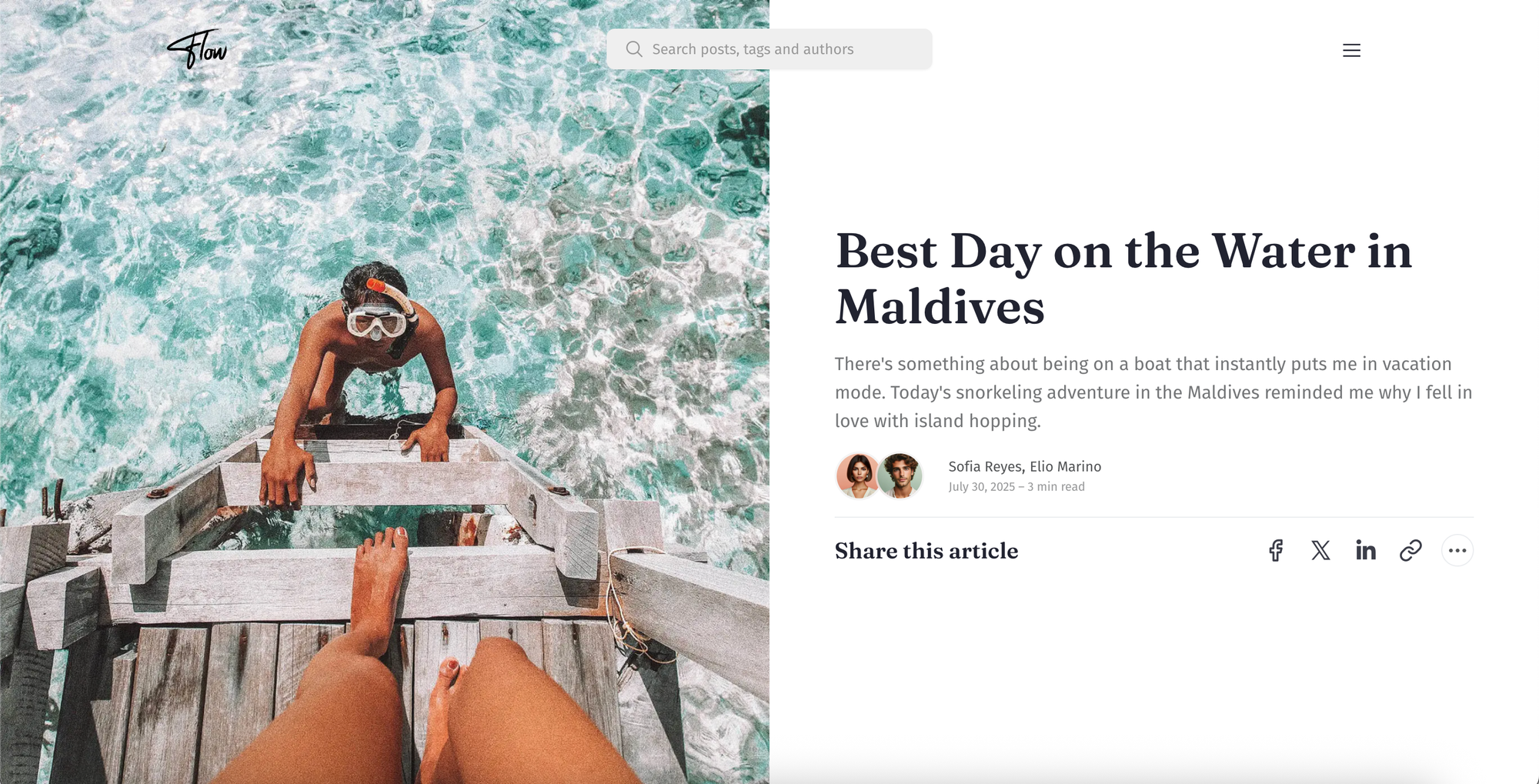Image resolution: width=1539 pixels, height=784 pixels.
Task: Click Elio Marino avatar photo
Action: click(x=900, y=475)
